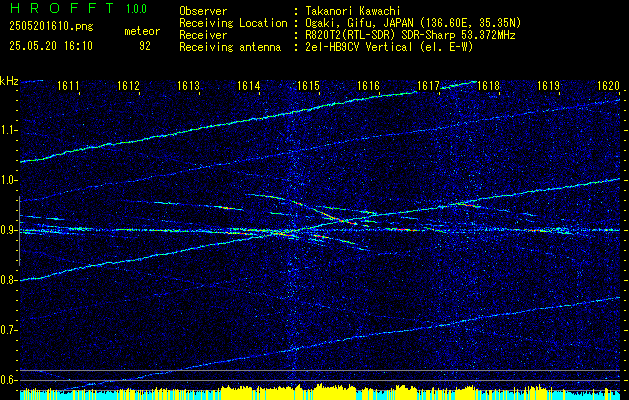Click the gray vertical frequency range bar
This screenshot has height=400, width=629.
19,231
